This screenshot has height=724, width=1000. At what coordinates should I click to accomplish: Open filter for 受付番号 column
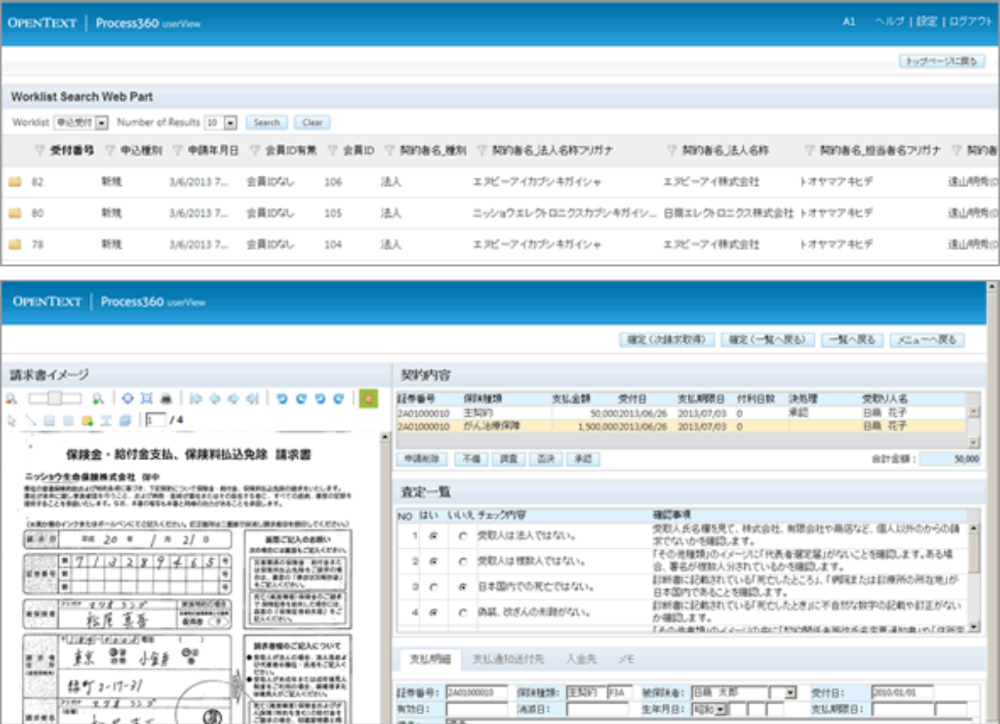pos(40,151)
